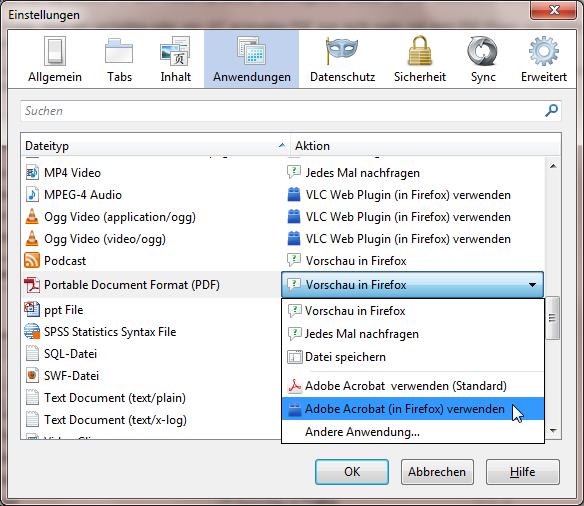Click the Sync circular arrows icon
Viewport: 584px width, 506px height.
click(482, 51)
